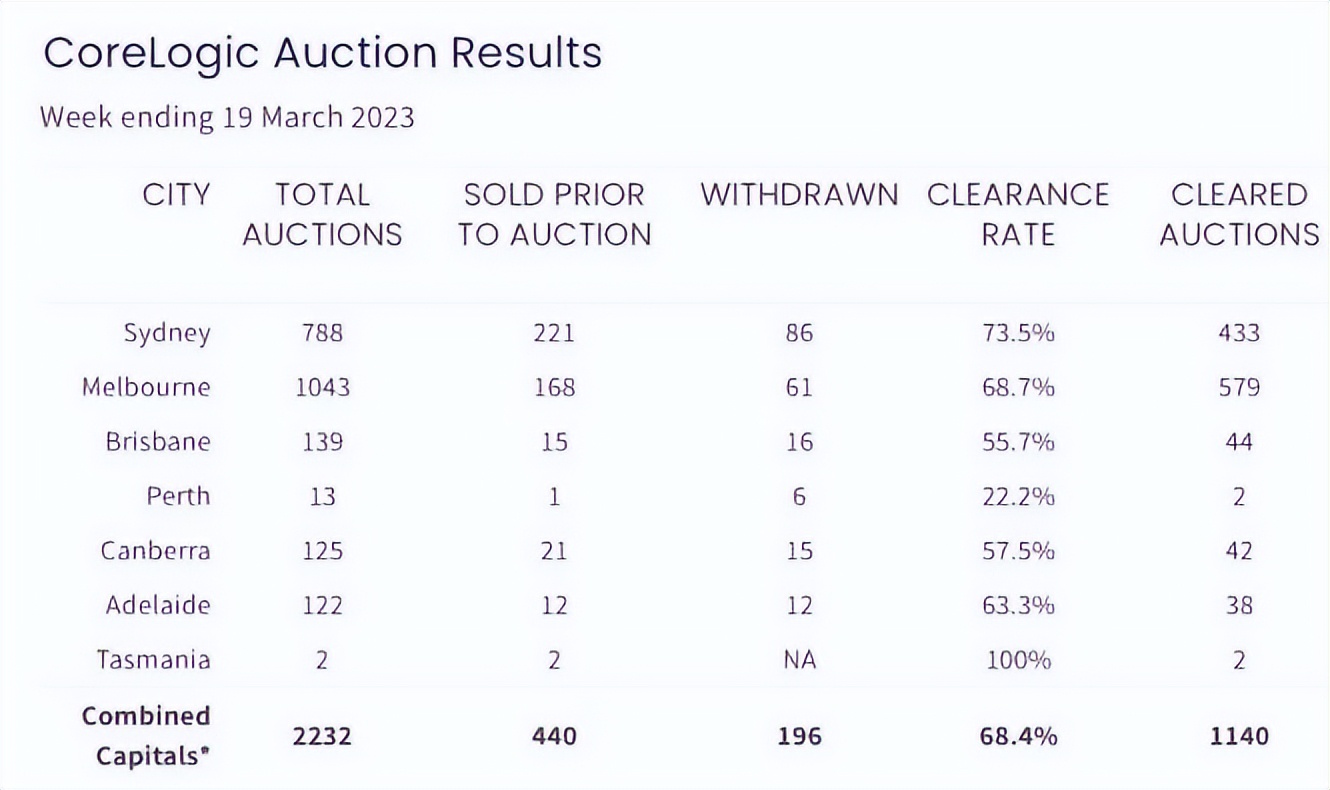Click Sydney's 73.5% clearance rate cell
This screenshot has height=790, width=1330.
pos(1018,333)
